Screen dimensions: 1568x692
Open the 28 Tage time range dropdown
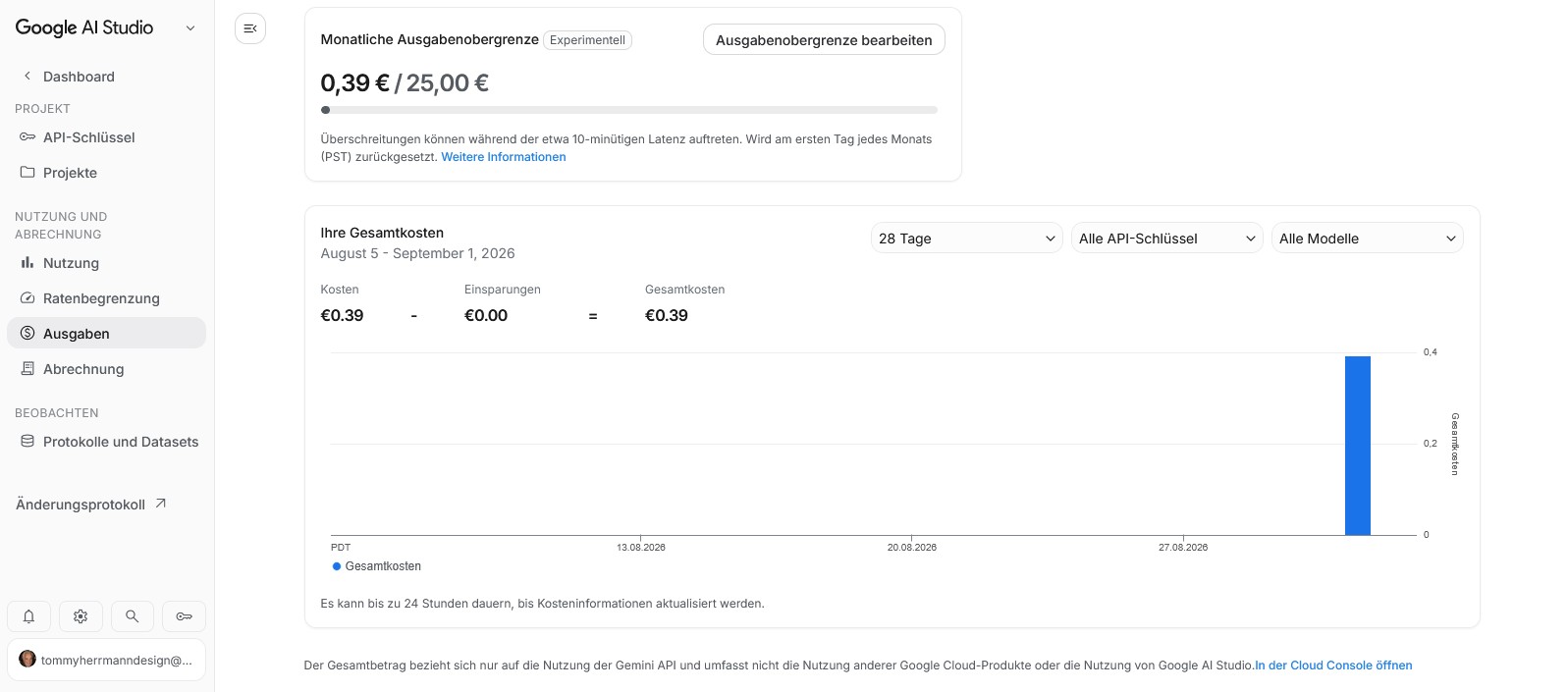(x=967, y=239)
